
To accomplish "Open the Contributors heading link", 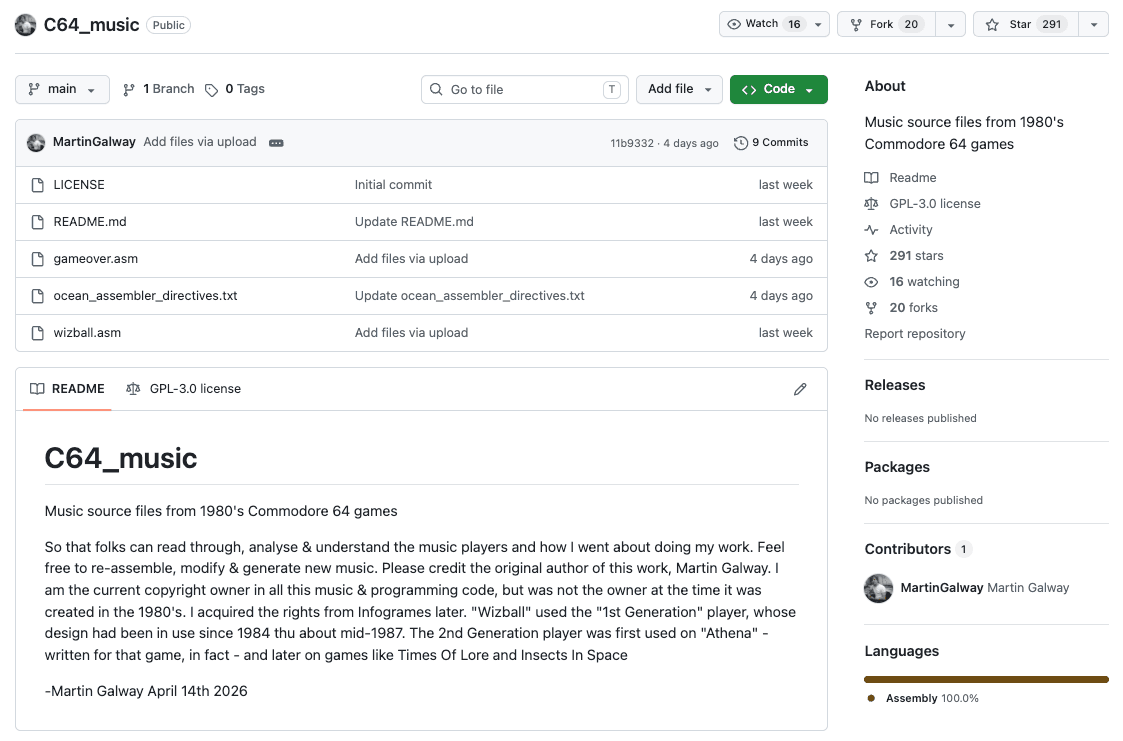I will [917, 549].
